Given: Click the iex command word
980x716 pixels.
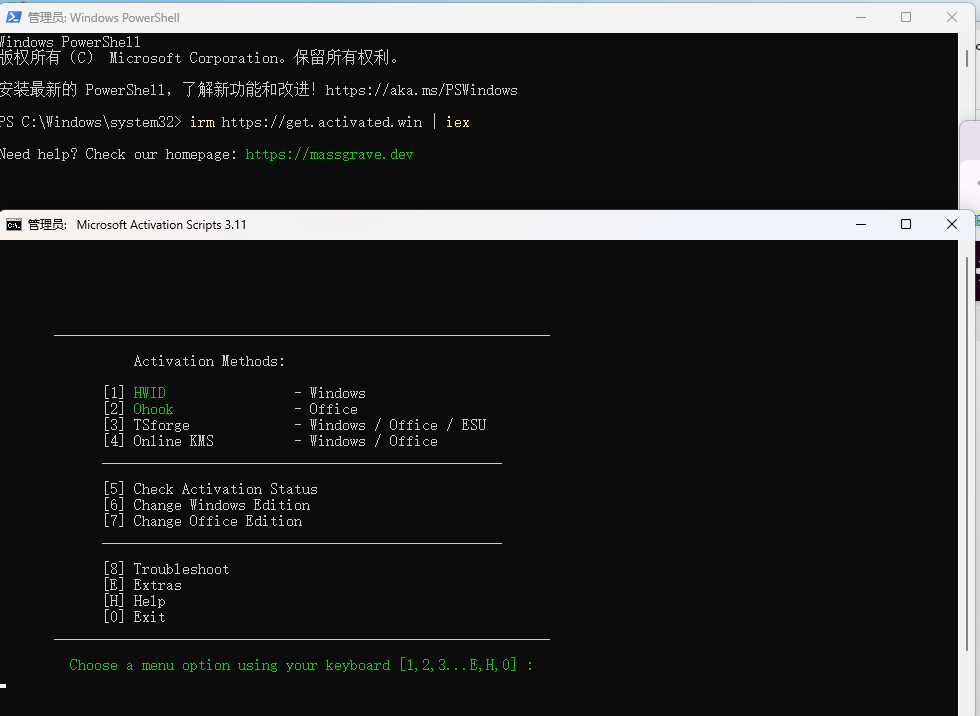Looking at the screenshot, I should pos(458,122).
